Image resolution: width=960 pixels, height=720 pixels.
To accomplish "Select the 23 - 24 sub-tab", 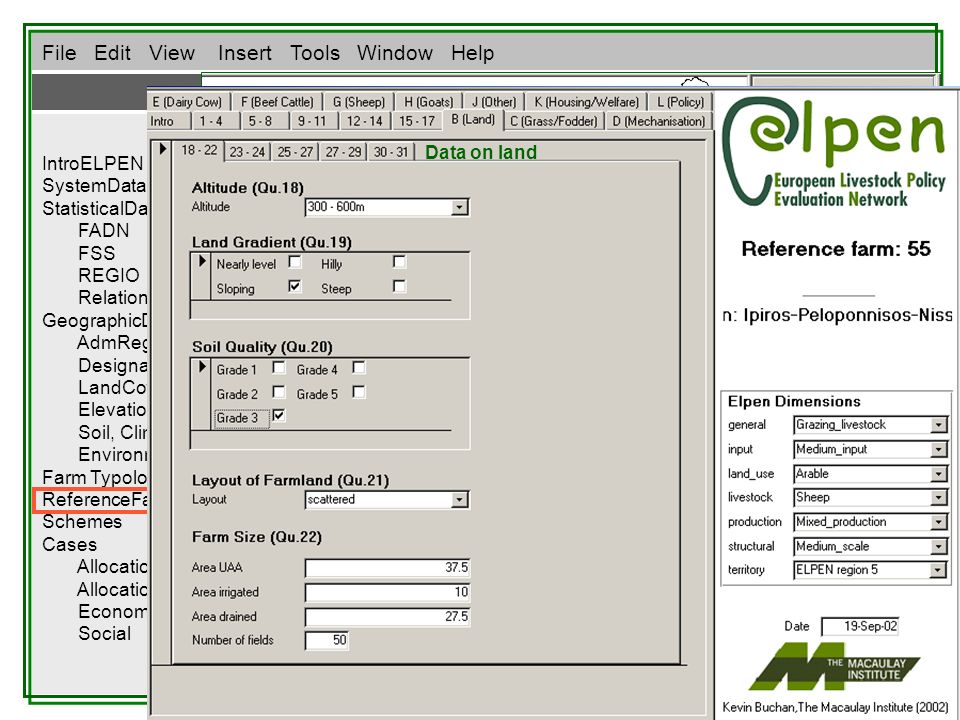I will point(247,152).
